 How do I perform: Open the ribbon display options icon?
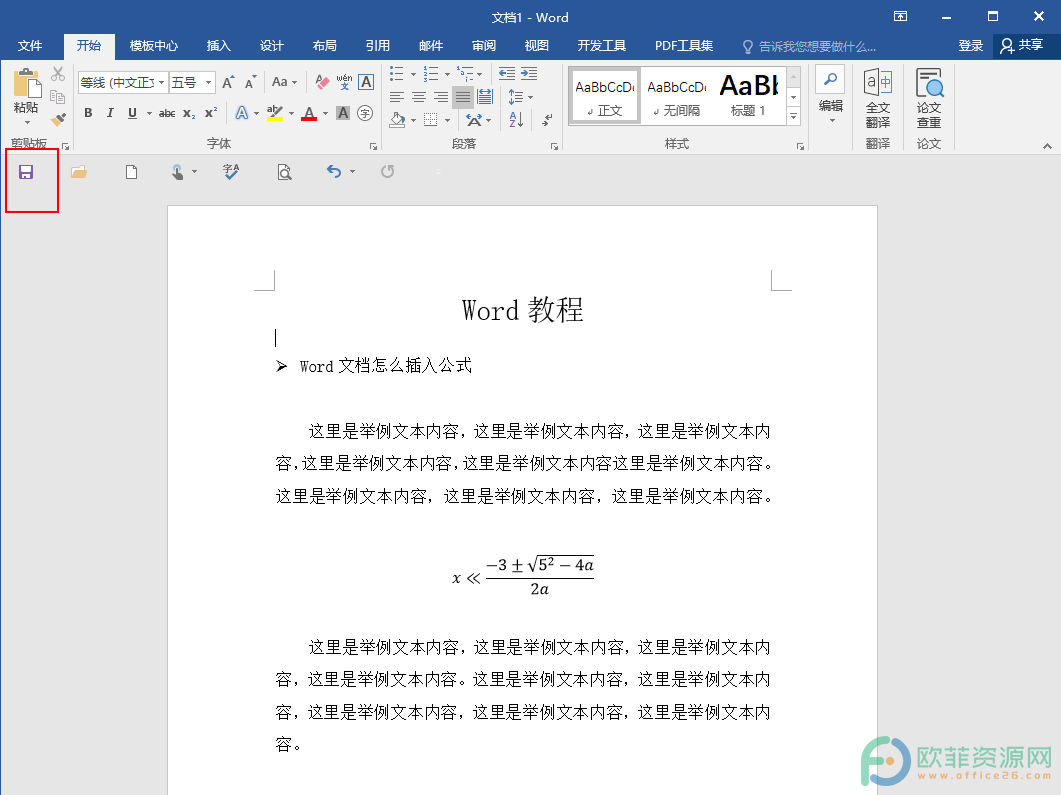[901, 16]
